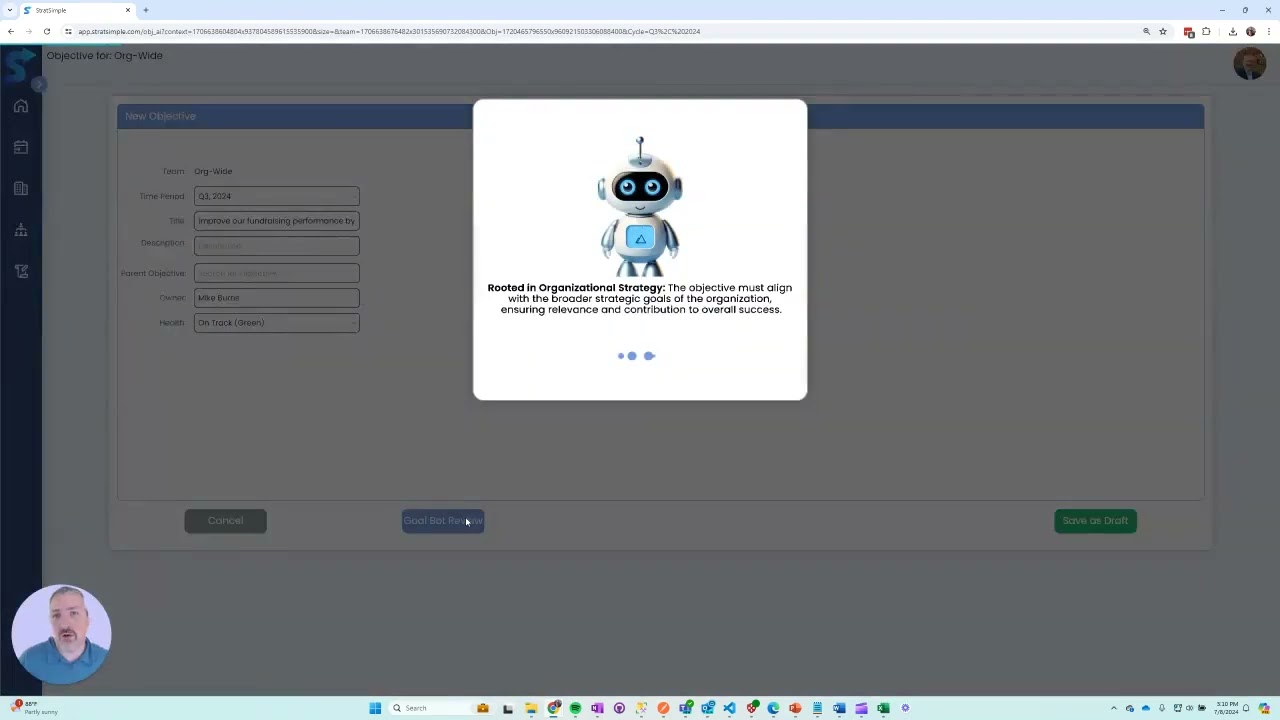Show hidden system tray icons
Screen dimensions: 1280x720
1114,708
